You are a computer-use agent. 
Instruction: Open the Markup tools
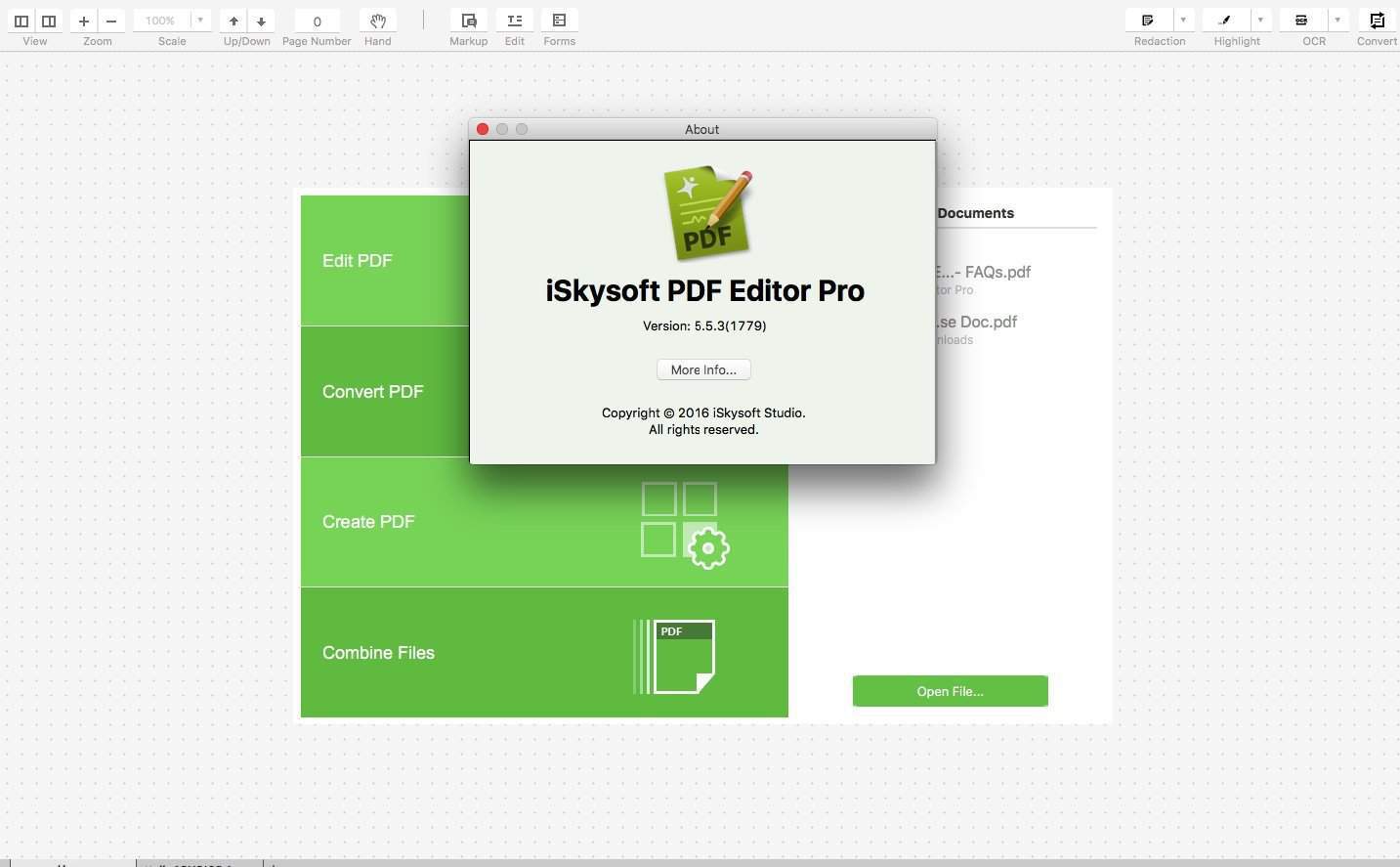coord(468,21)
